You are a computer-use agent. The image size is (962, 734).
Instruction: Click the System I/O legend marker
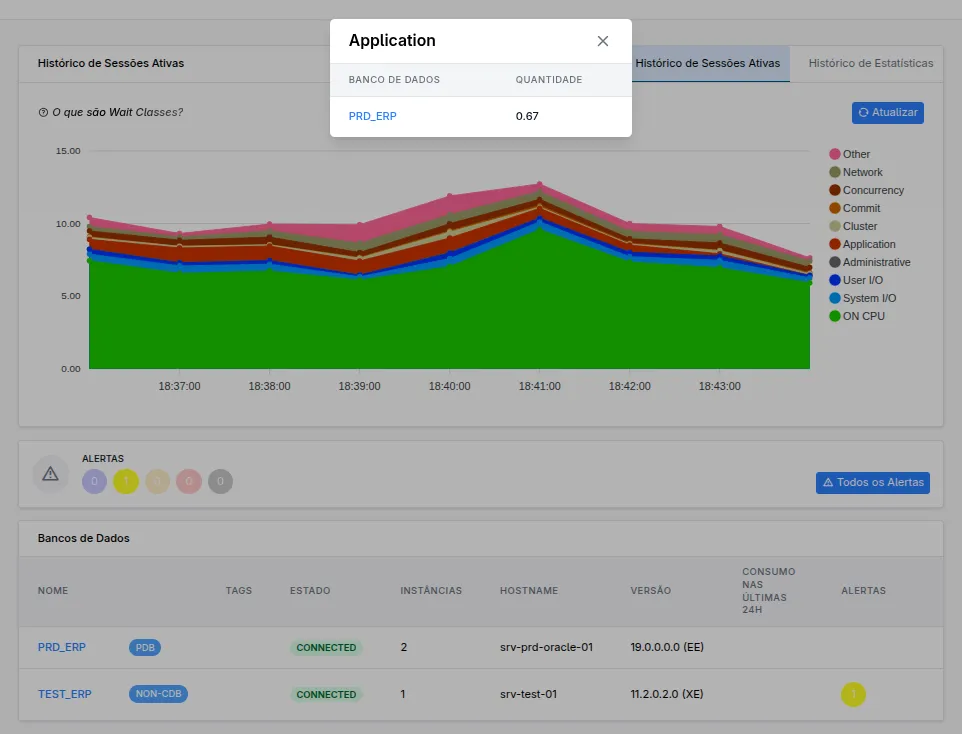835,298
